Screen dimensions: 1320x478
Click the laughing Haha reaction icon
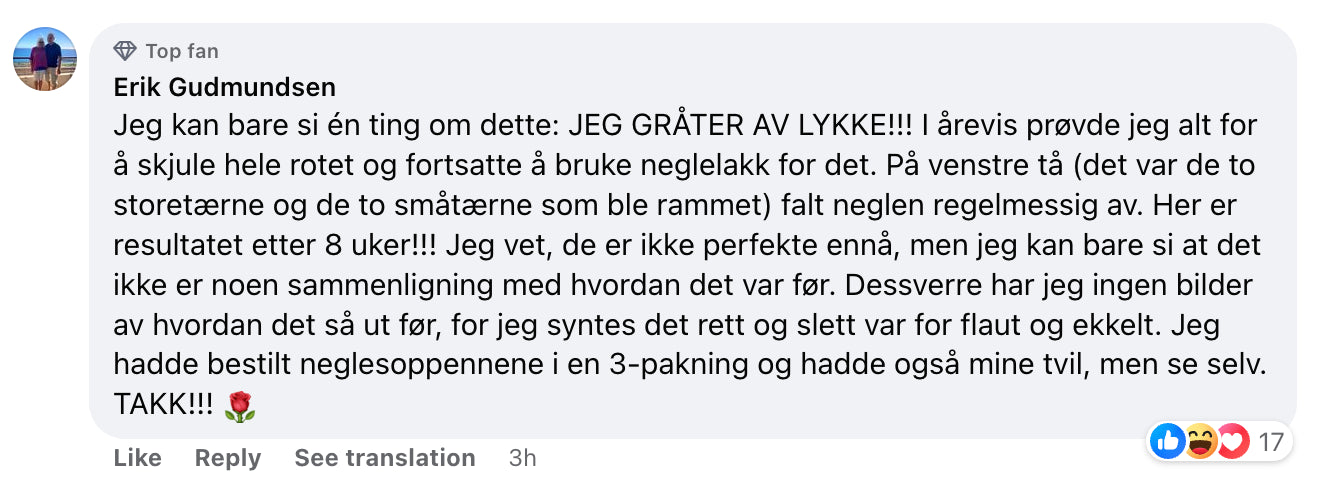(x=1200, y=441)
